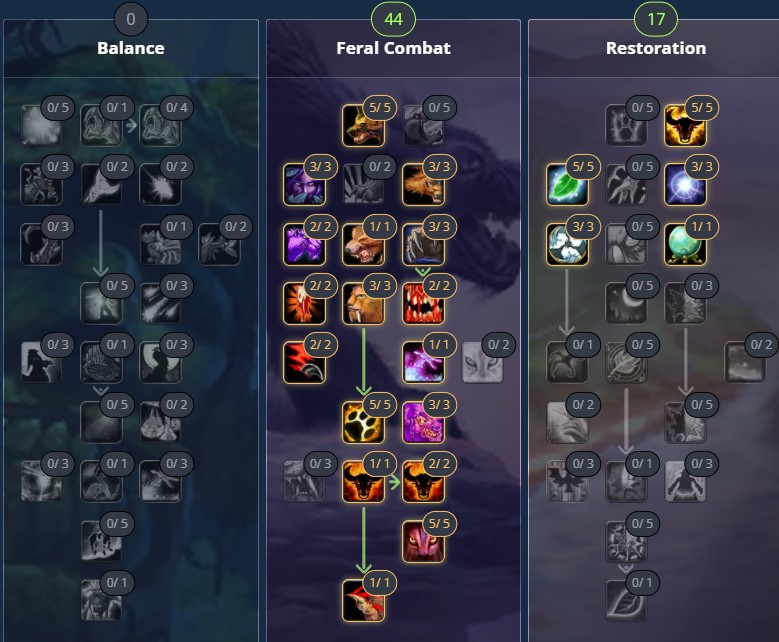Image resolution: width=779 pixels, height=642 pixels.
Task: Open the Balance tree header
Action: point(131,48)
